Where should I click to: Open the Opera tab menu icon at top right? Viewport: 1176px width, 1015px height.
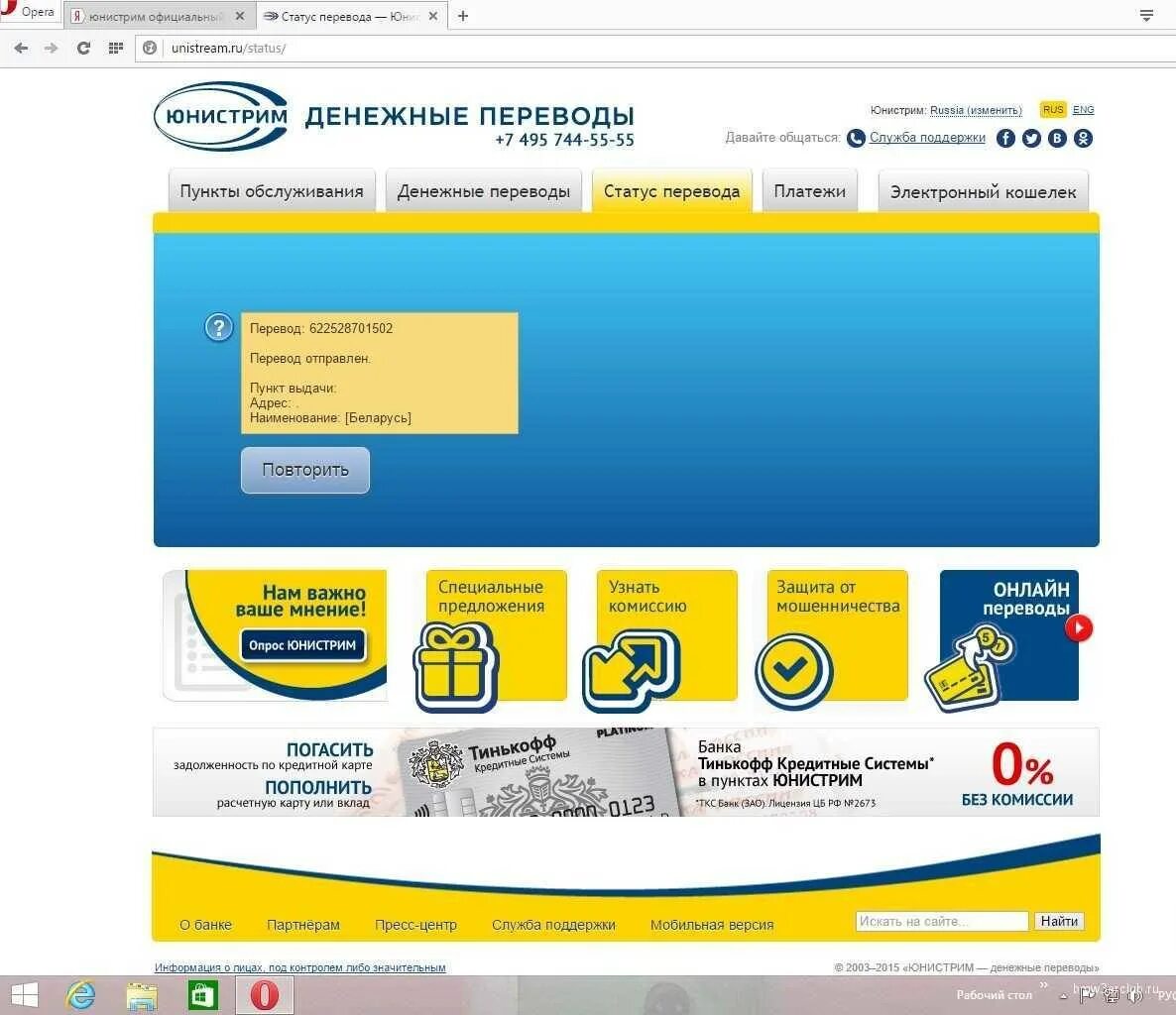(x=1146, y=15)
